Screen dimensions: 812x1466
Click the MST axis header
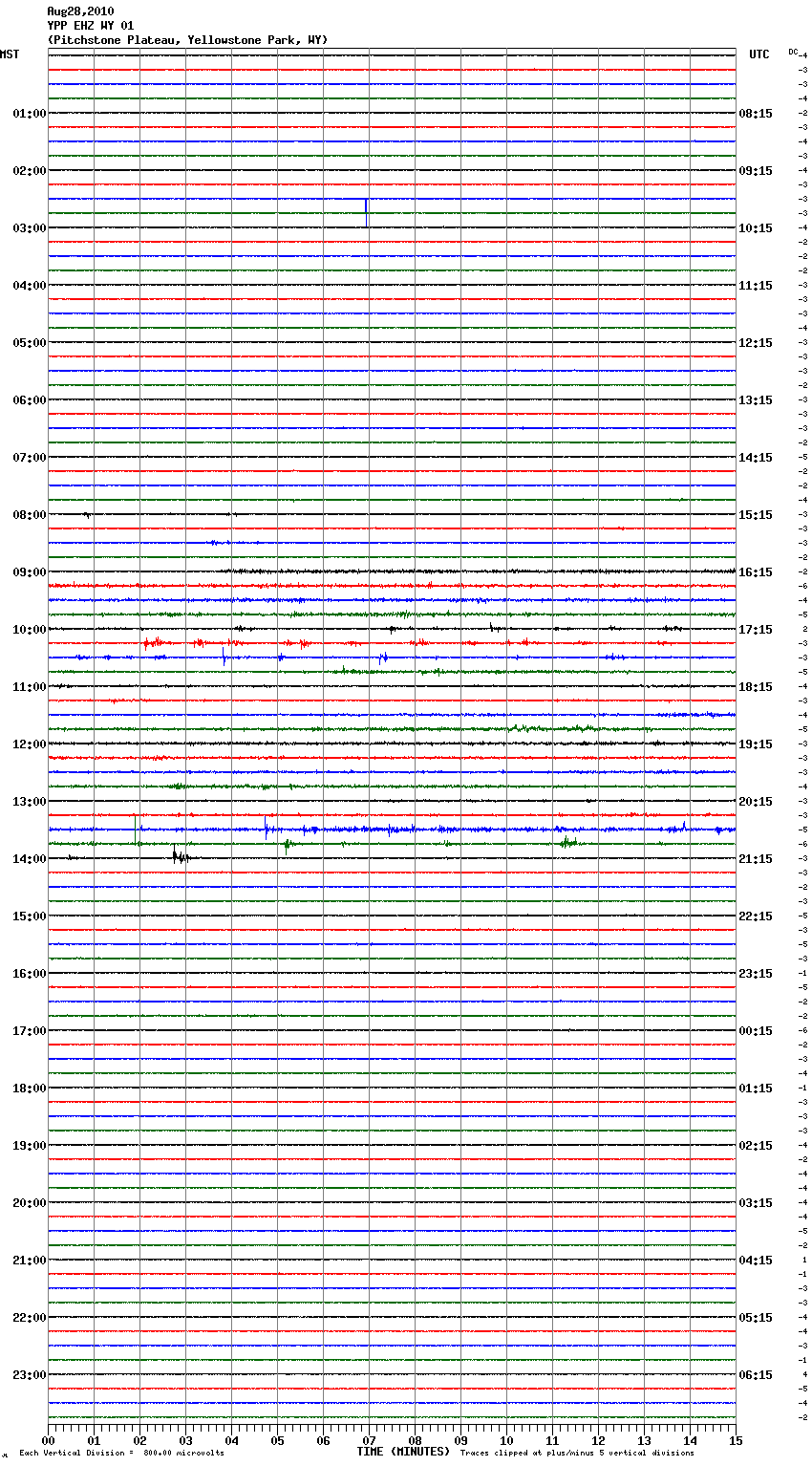10,54
